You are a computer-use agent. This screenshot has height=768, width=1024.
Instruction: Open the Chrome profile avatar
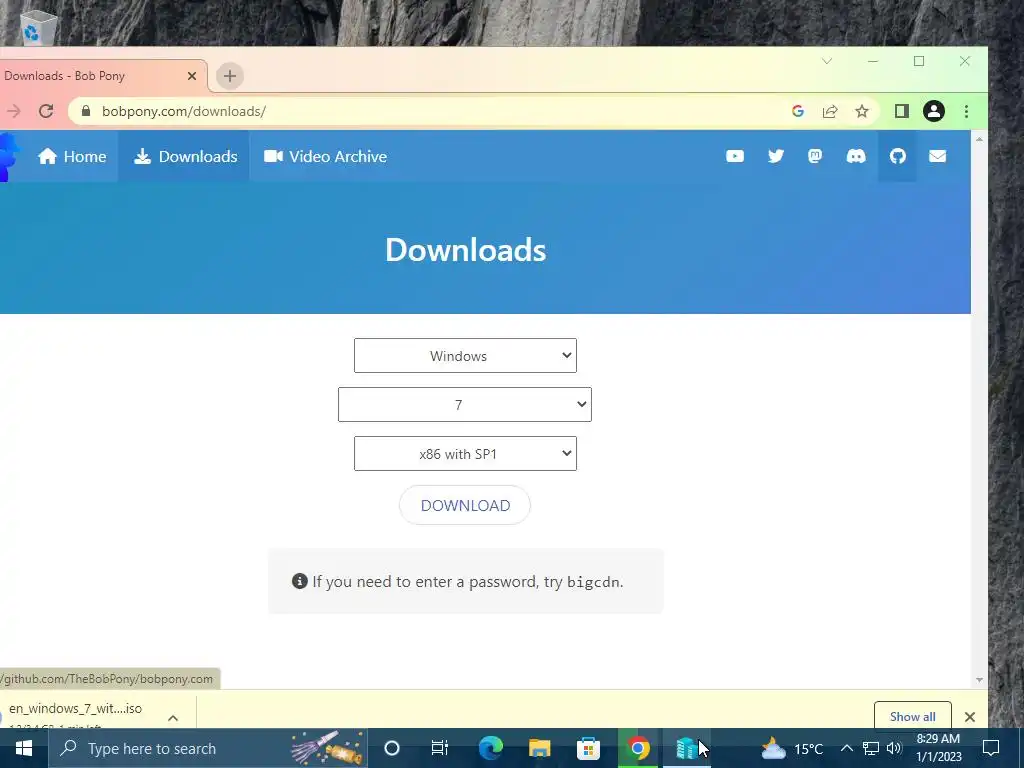click(934, 111)
